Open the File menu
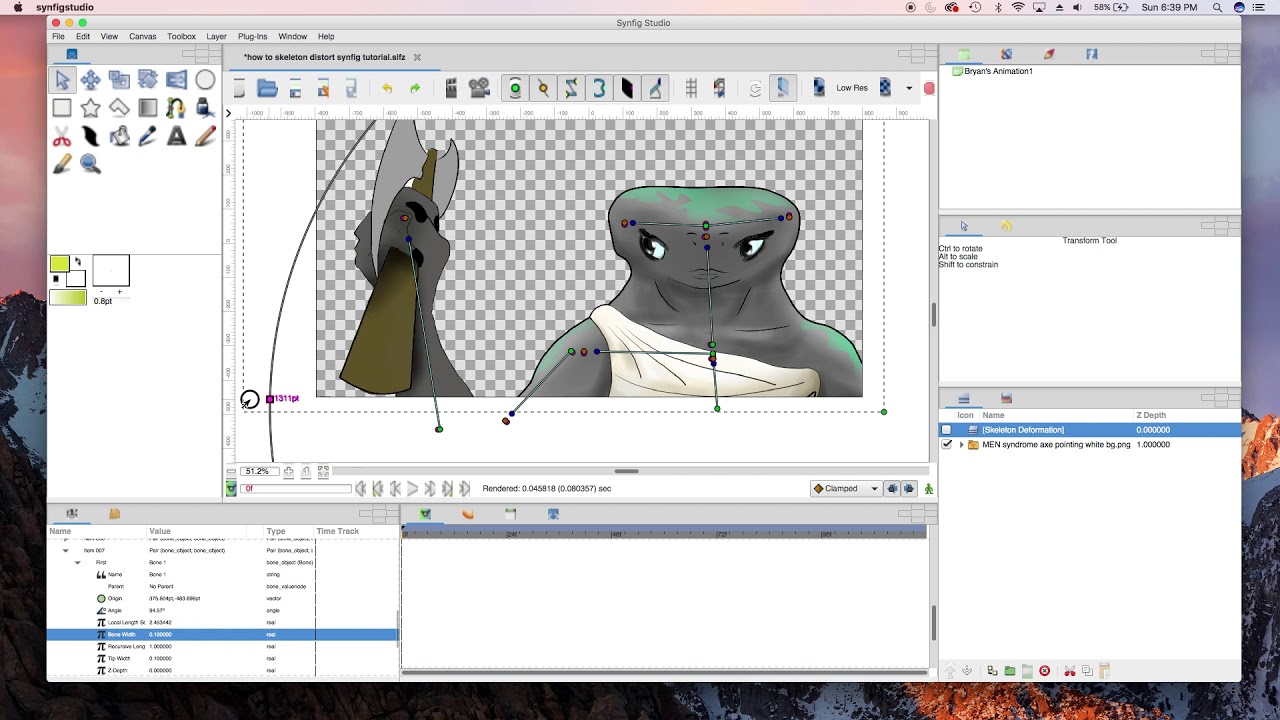The image size is (1280, 720). click(x=58, y=36)
